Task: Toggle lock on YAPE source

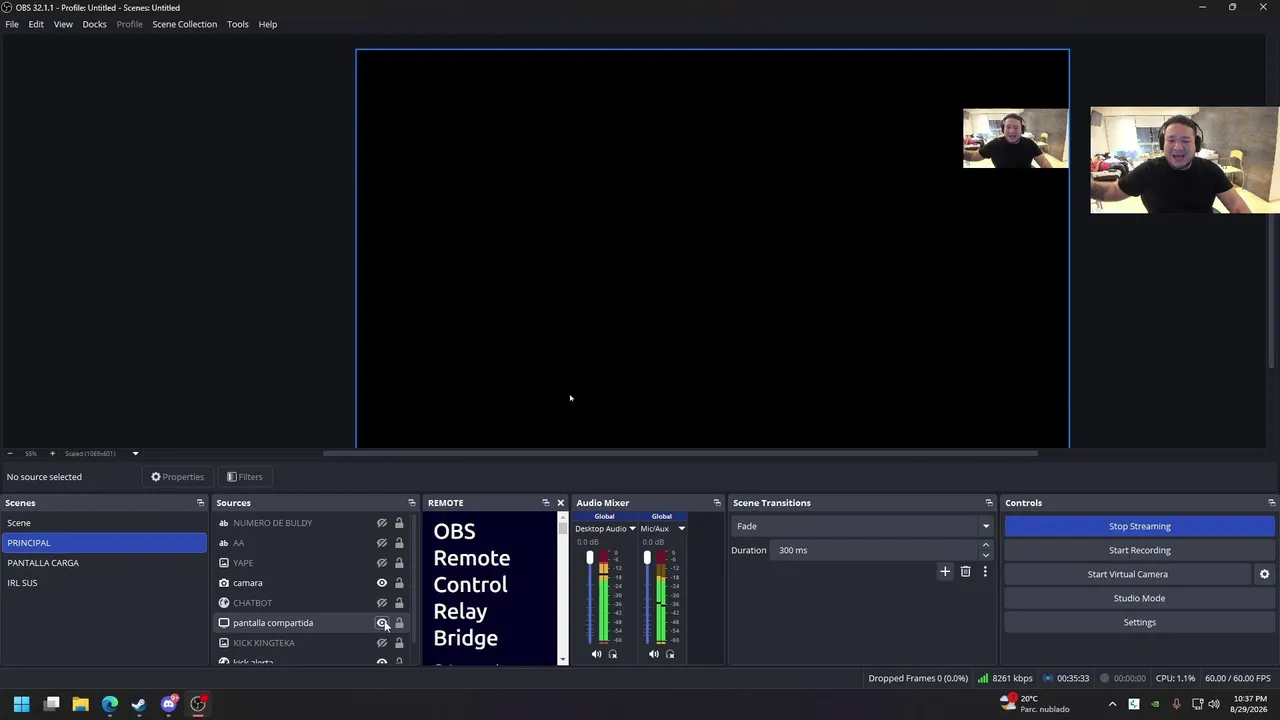Action: click(399, 563)
